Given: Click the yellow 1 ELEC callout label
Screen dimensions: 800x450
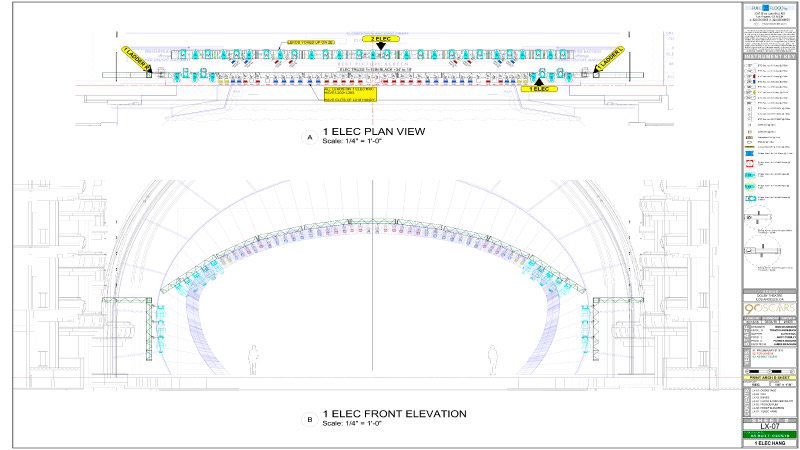Looking at the screenshot, I should click(539, 90).
